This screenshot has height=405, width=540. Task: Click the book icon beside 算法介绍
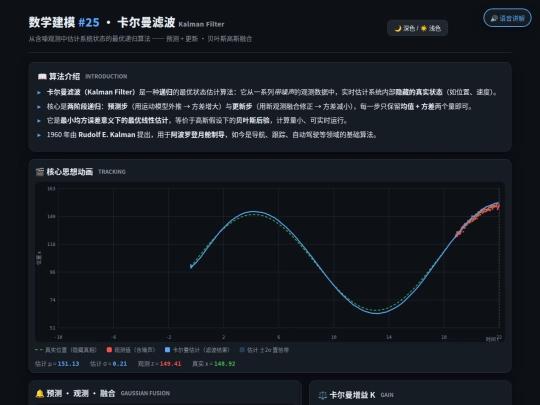[x=42, y=76]
